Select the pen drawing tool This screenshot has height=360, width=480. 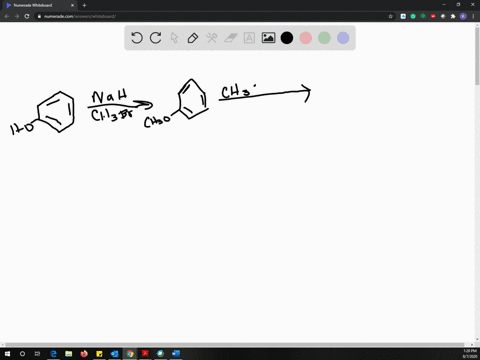click(193, 38)
